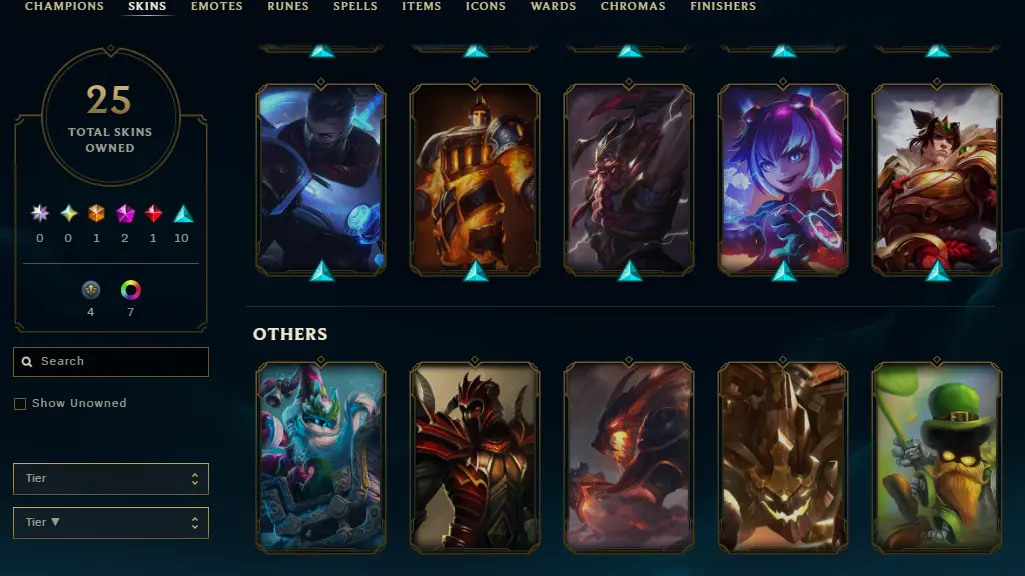Screen dimensions: 1025x576
Task: Click the red tier gem icon
Action: tap(154, 213)
